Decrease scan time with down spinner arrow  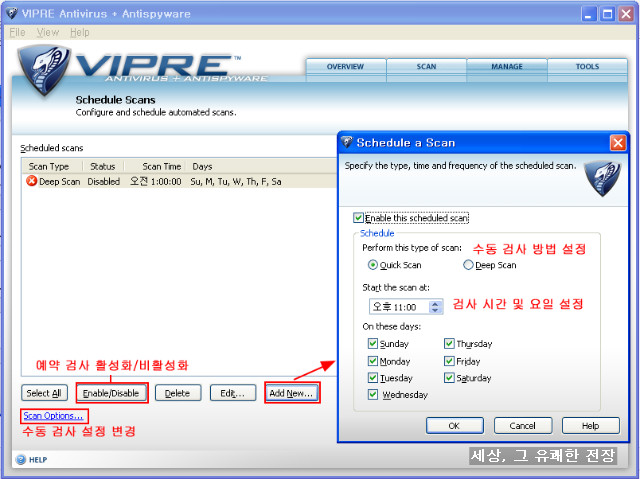(x=435, y=310)
